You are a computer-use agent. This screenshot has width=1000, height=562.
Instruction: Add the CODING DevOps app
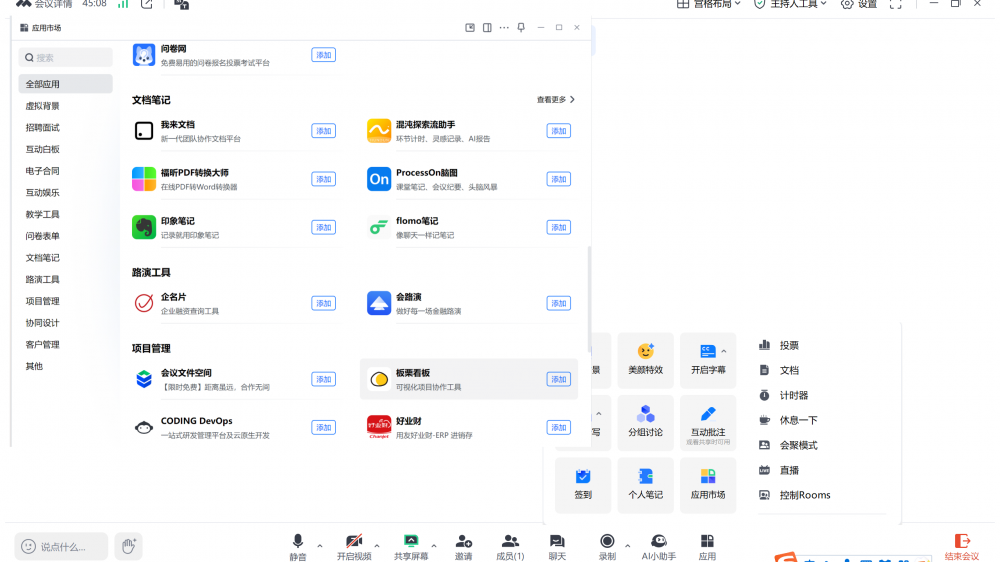click(323, 427)
